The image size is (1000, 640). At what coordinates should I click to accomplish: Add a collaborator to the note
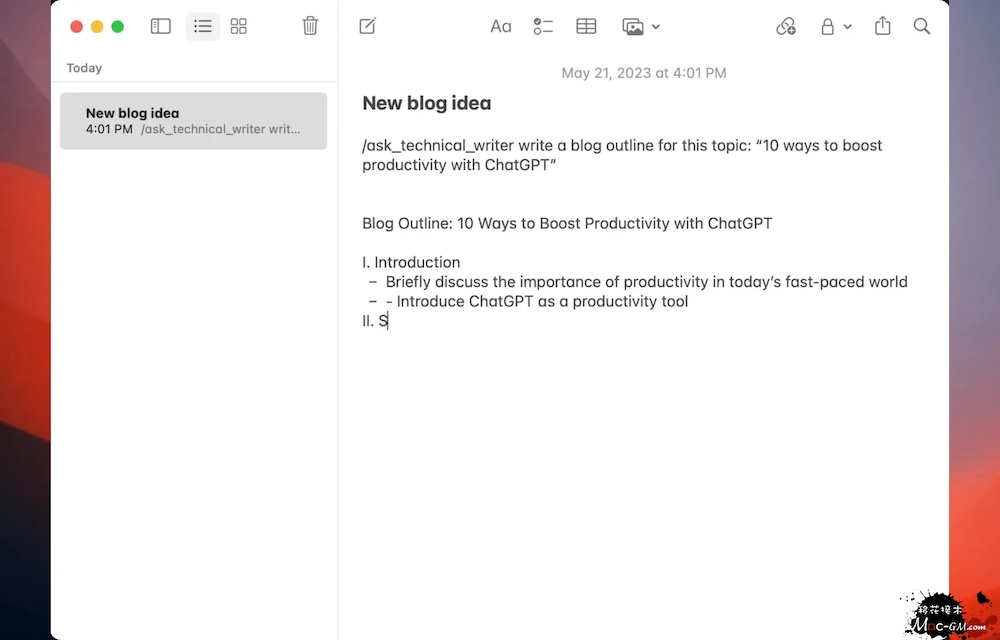coord(786,27)
